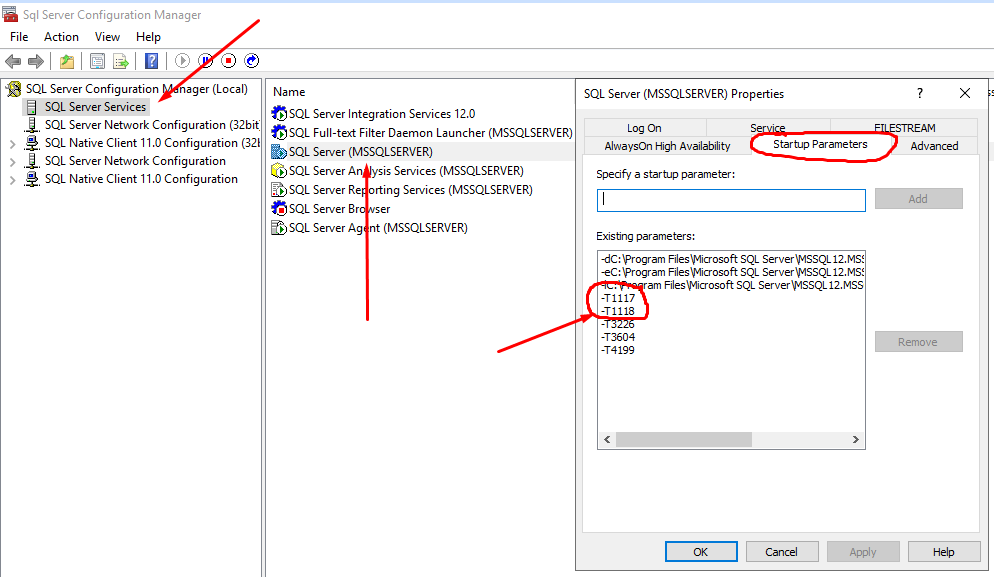Screen dimensions: 994x577
Task: Click the Start Service play icon
Action: (182, 61)
